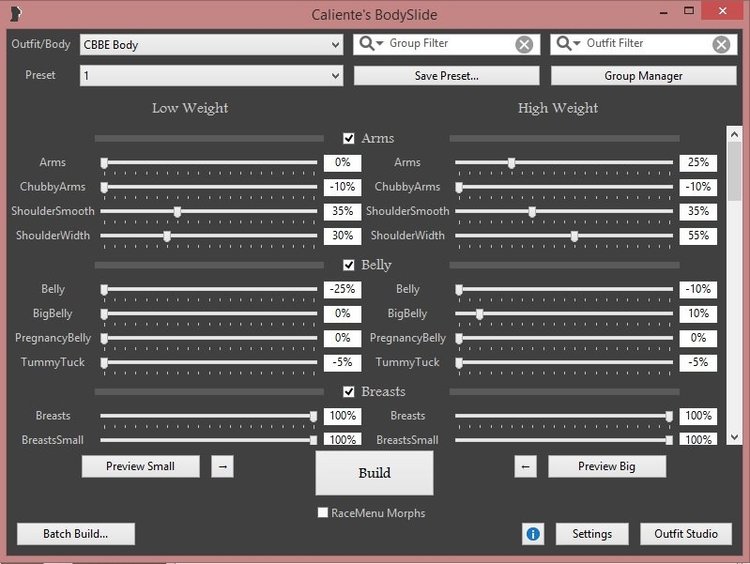Image resolution: width=750 pixels, height=564 pixels.
Task: Clear the Group Filter with its X icon
Action: 524,44
